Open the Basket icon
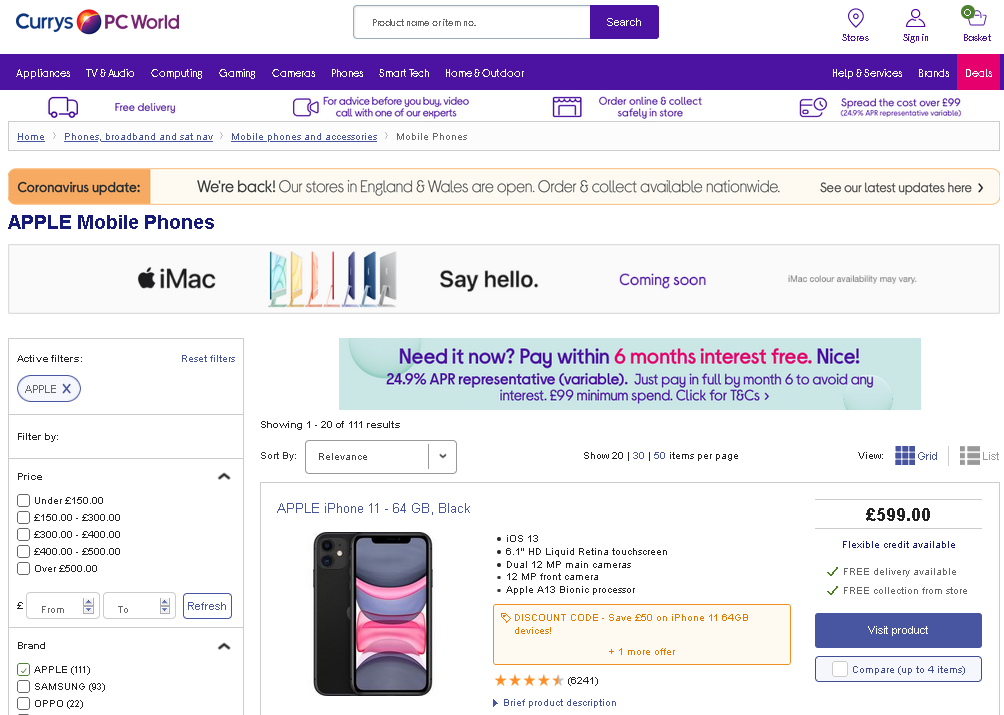This screenshot has width=1004, height=715. (975, 17)
